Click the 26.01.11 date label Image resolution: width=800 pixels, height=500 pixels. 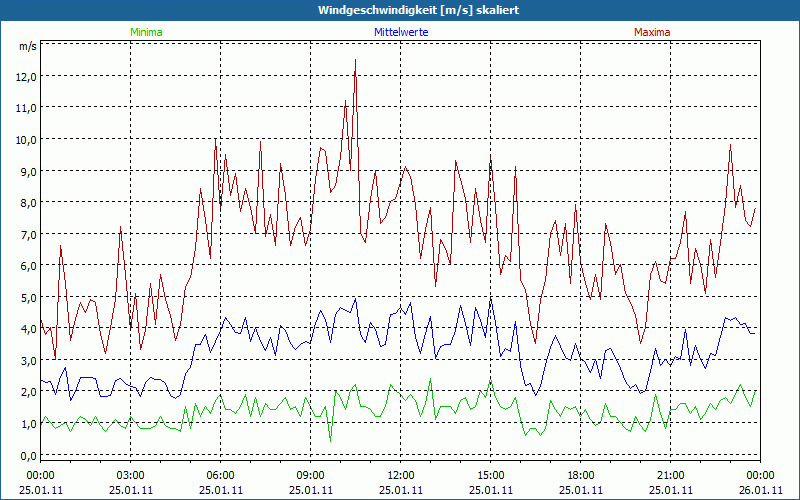[x=760, y=490]
